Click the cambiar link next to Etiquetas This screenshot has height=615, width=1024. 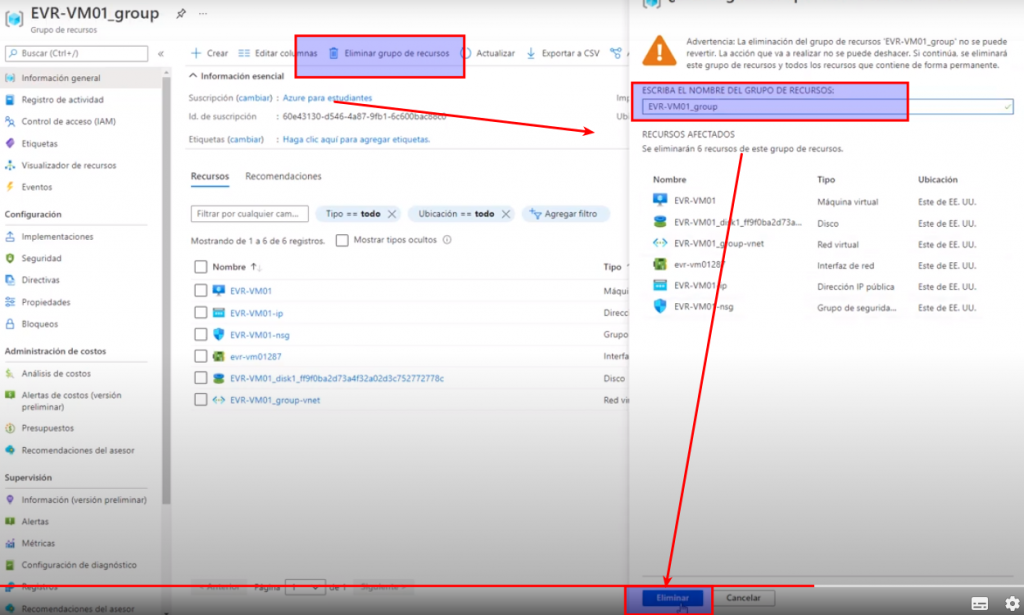(246, 139)
